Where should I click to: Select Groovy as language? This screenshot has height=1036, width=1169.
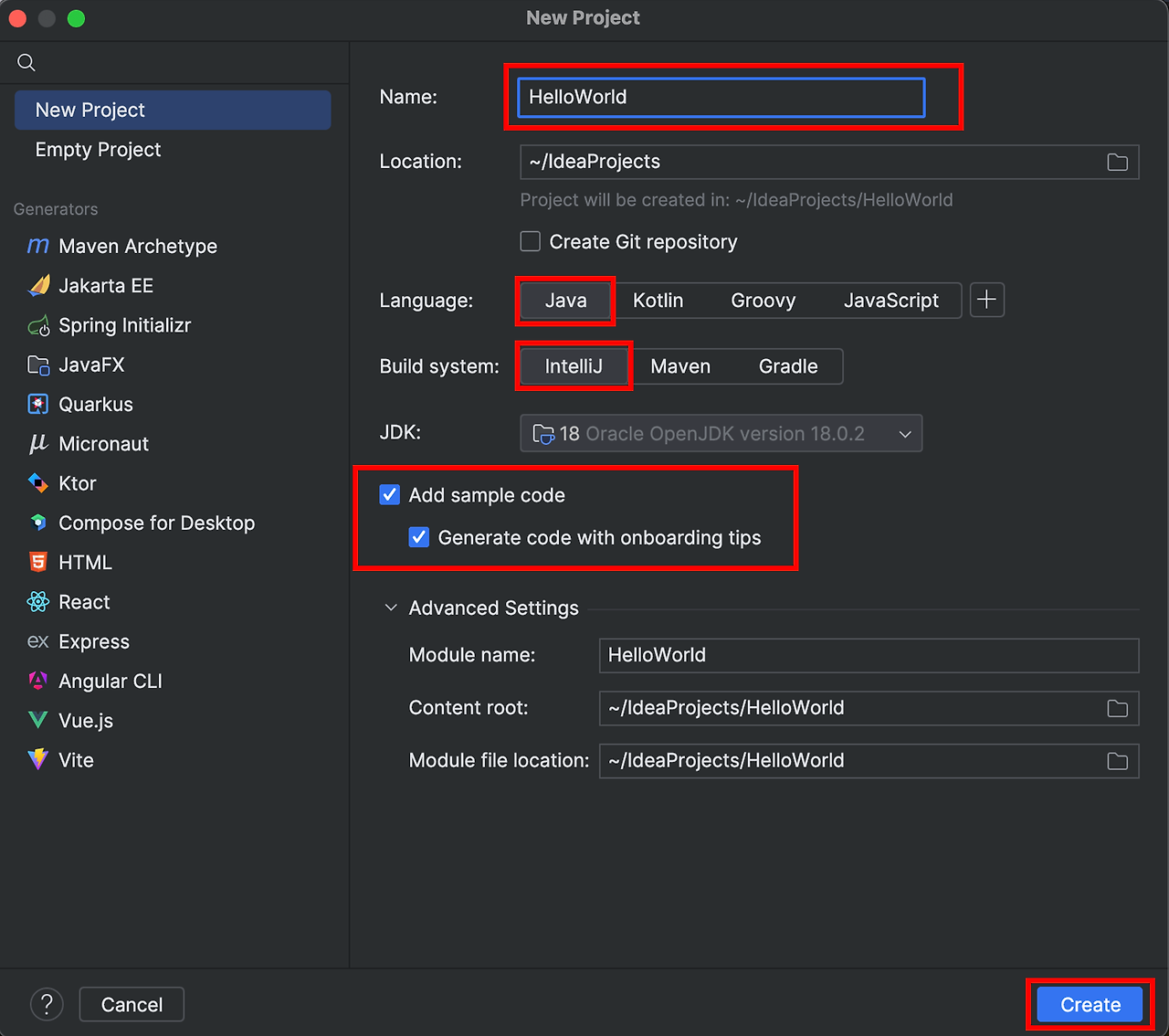click(x=764, y=301)
